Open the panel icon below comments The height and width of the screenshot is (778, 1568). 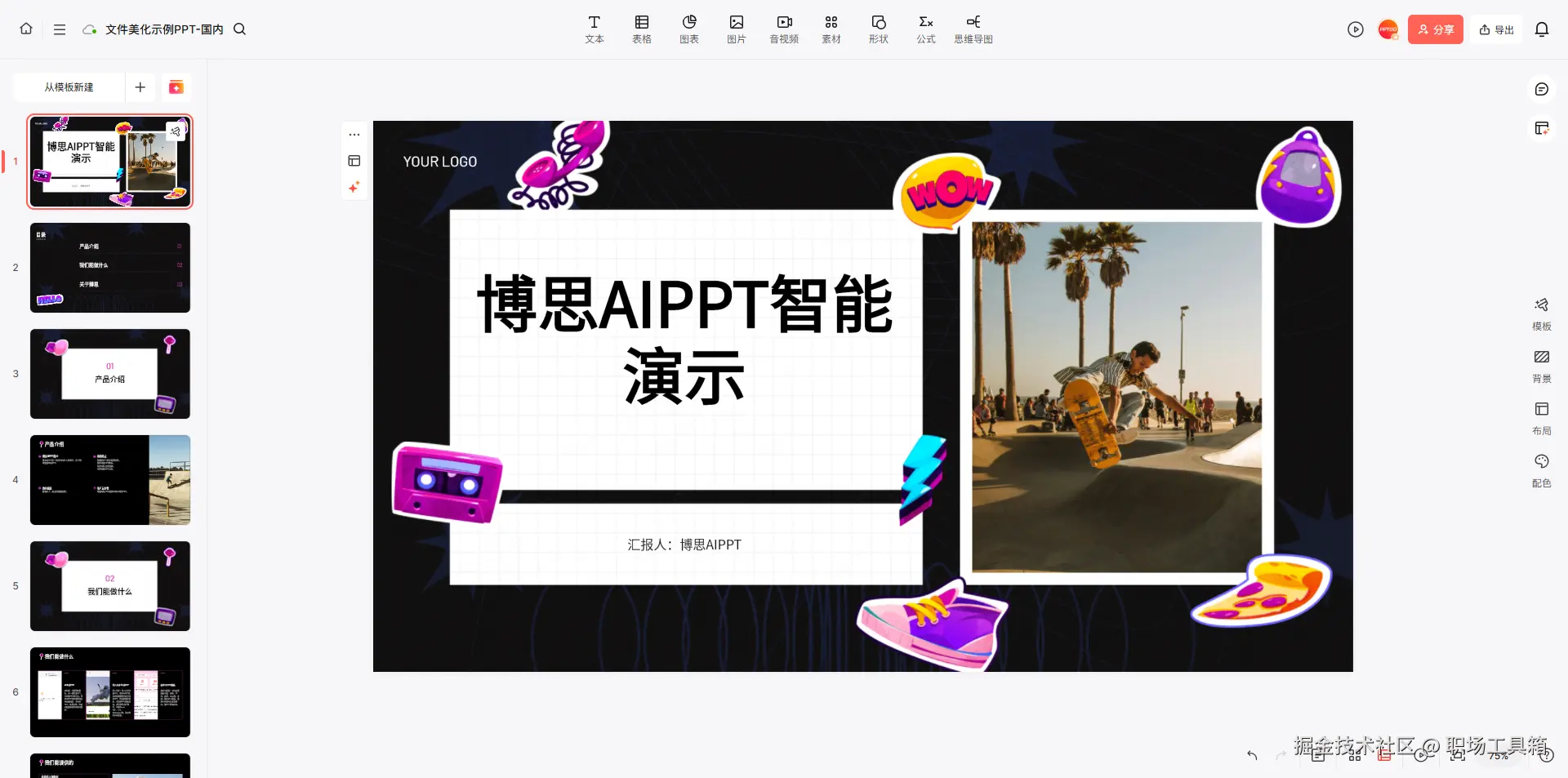(1542, 128)
